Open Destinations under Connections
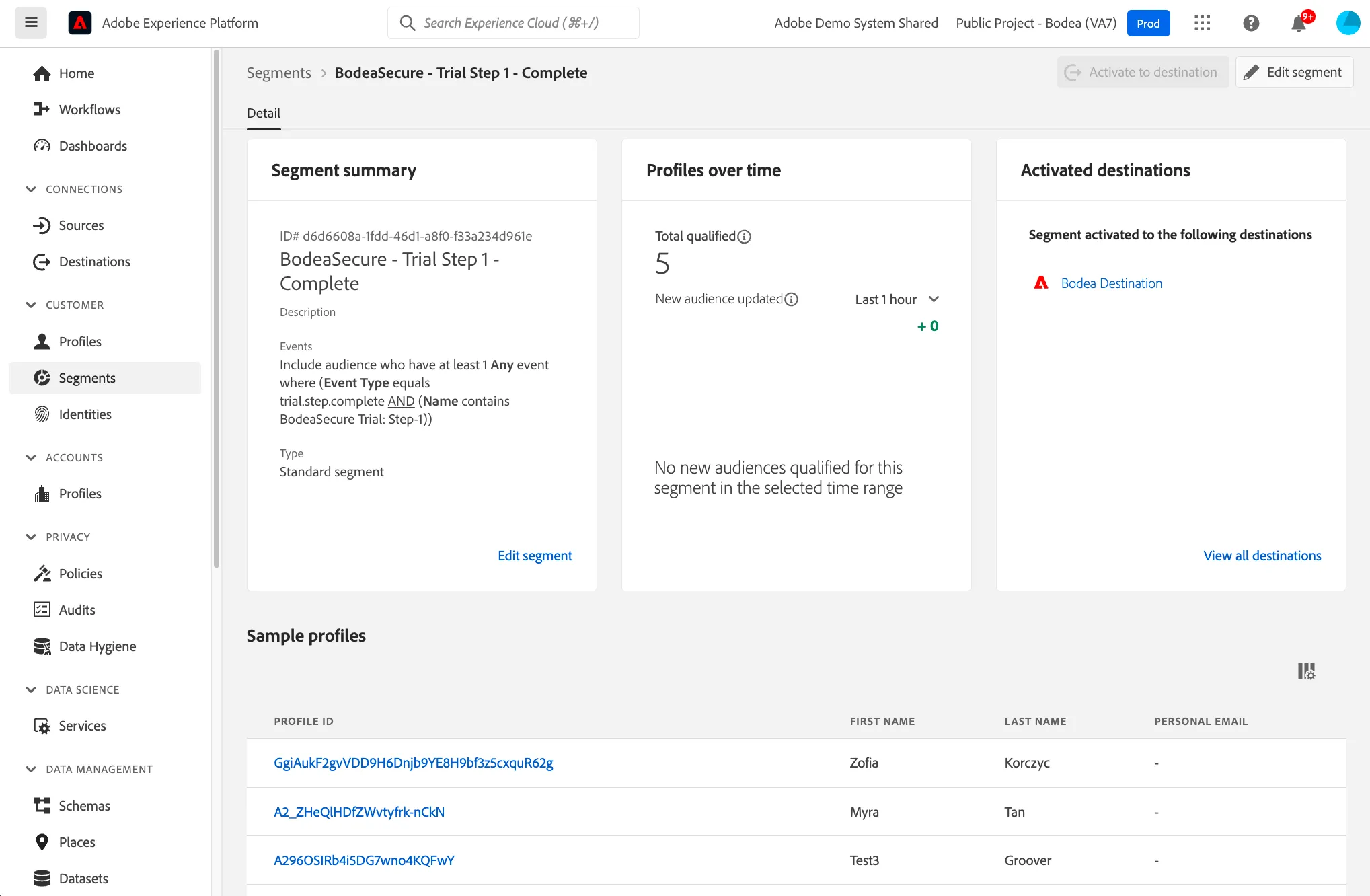The width and height of the screenshot is (1370, 896). click(x=105, y=262)
